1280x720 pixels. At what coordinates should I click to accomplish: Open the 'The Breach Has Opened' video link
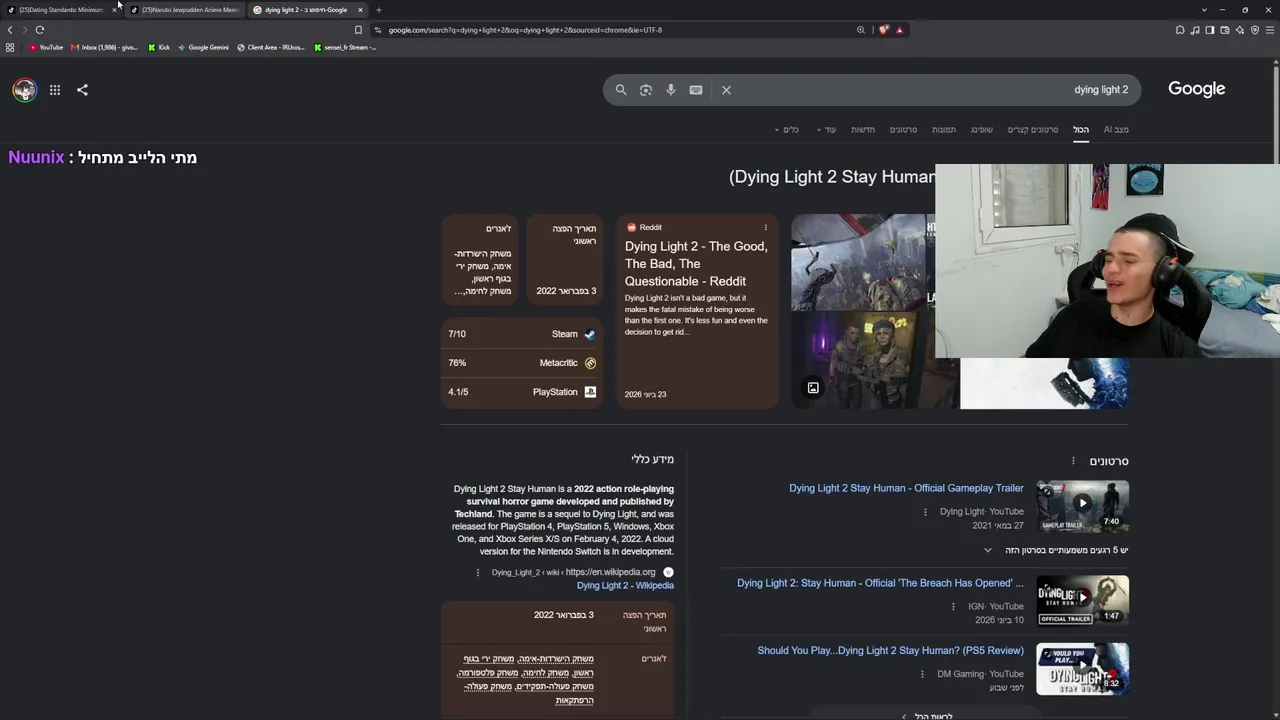880,583
